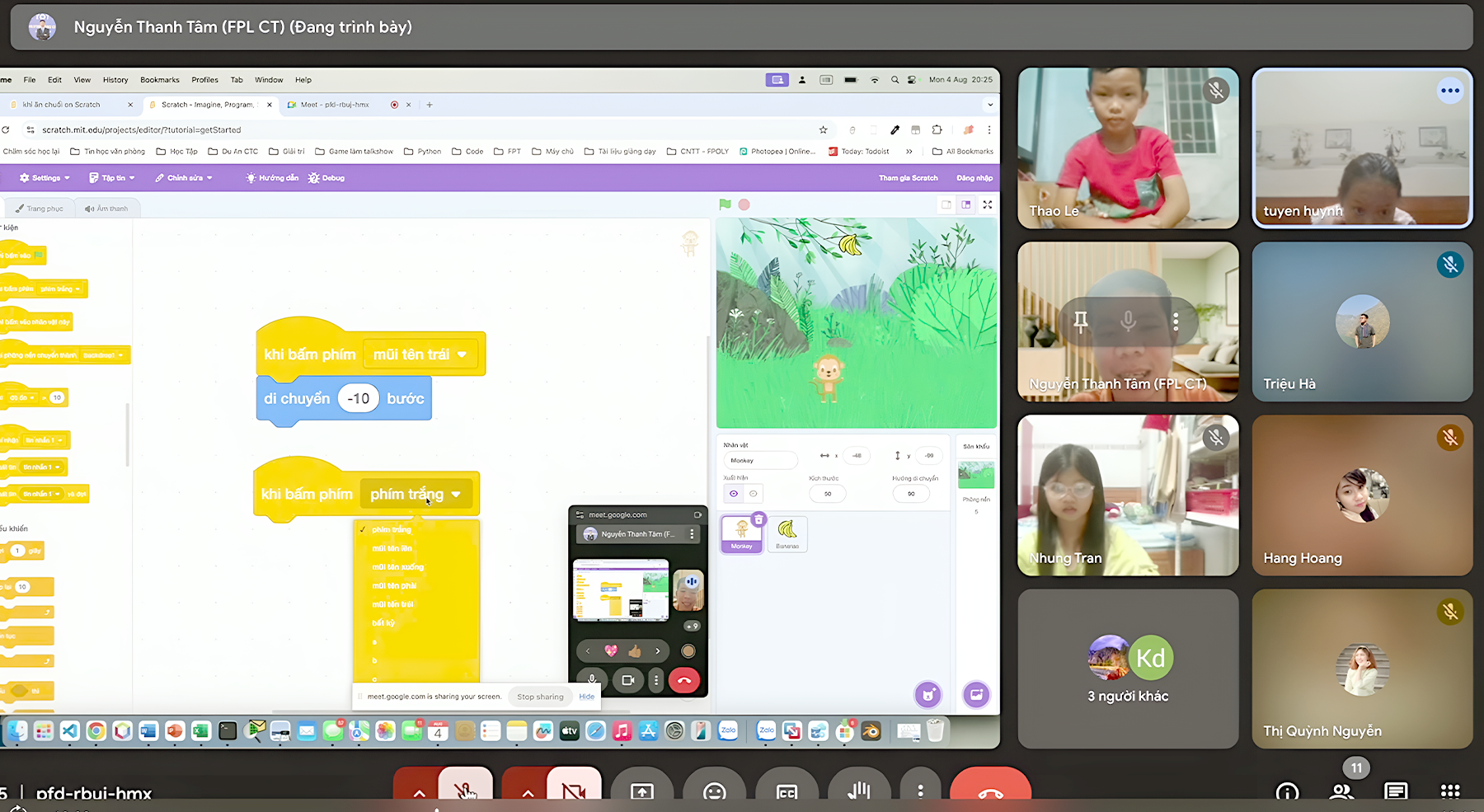Click the red leave call button
The width and height of the screenshot is (1484, 812).
(989, 791)
